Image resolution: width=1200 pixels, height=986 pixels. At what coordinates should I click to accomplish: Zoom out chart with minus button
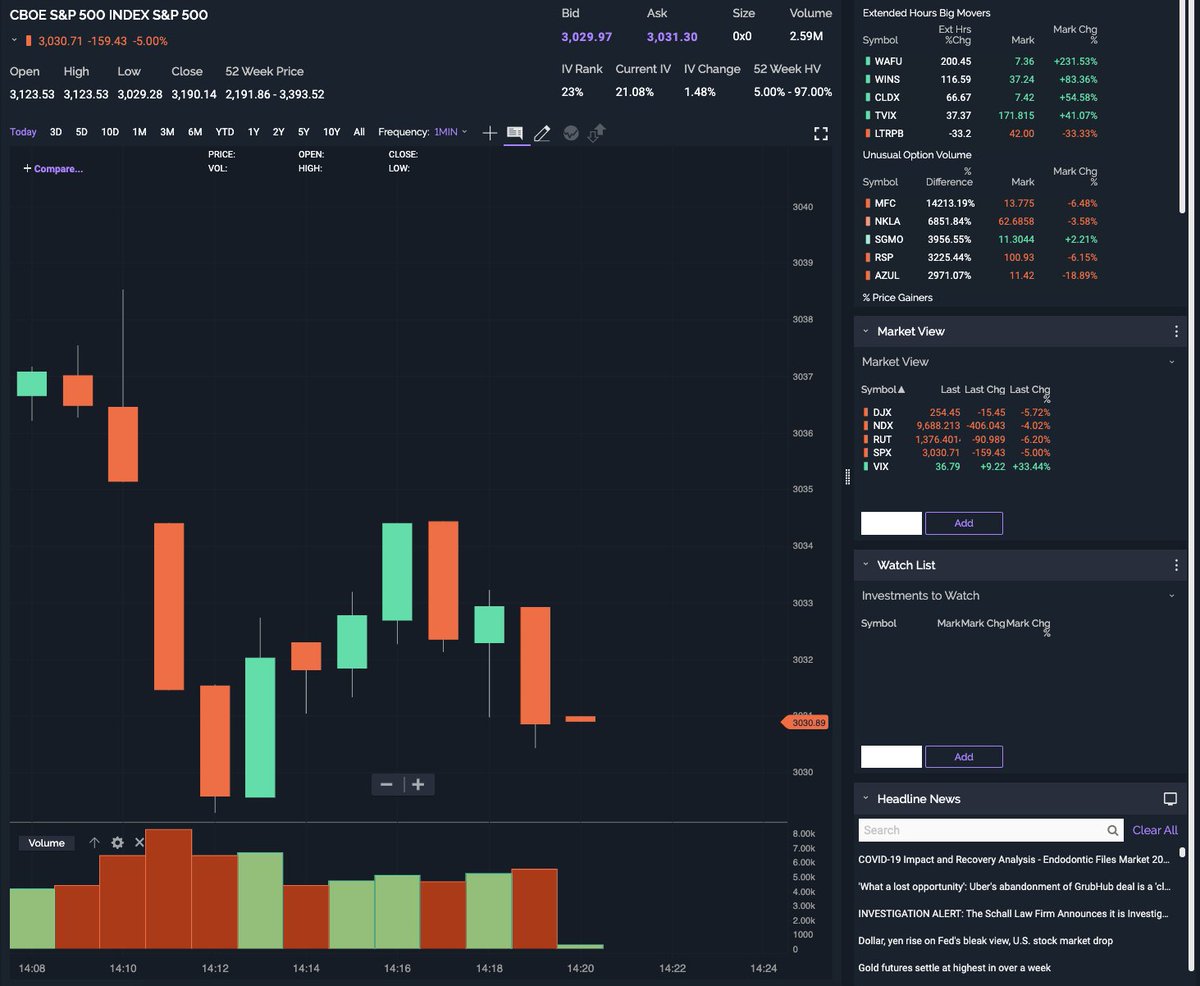pos(387,785)
